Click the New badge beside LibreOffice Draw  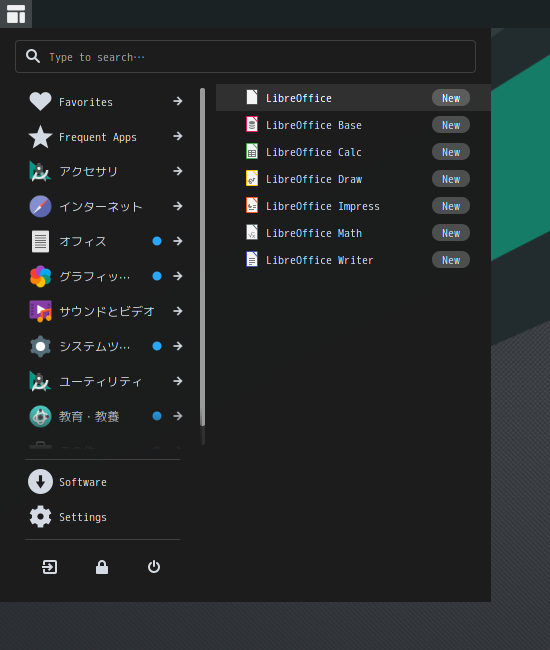451,179
